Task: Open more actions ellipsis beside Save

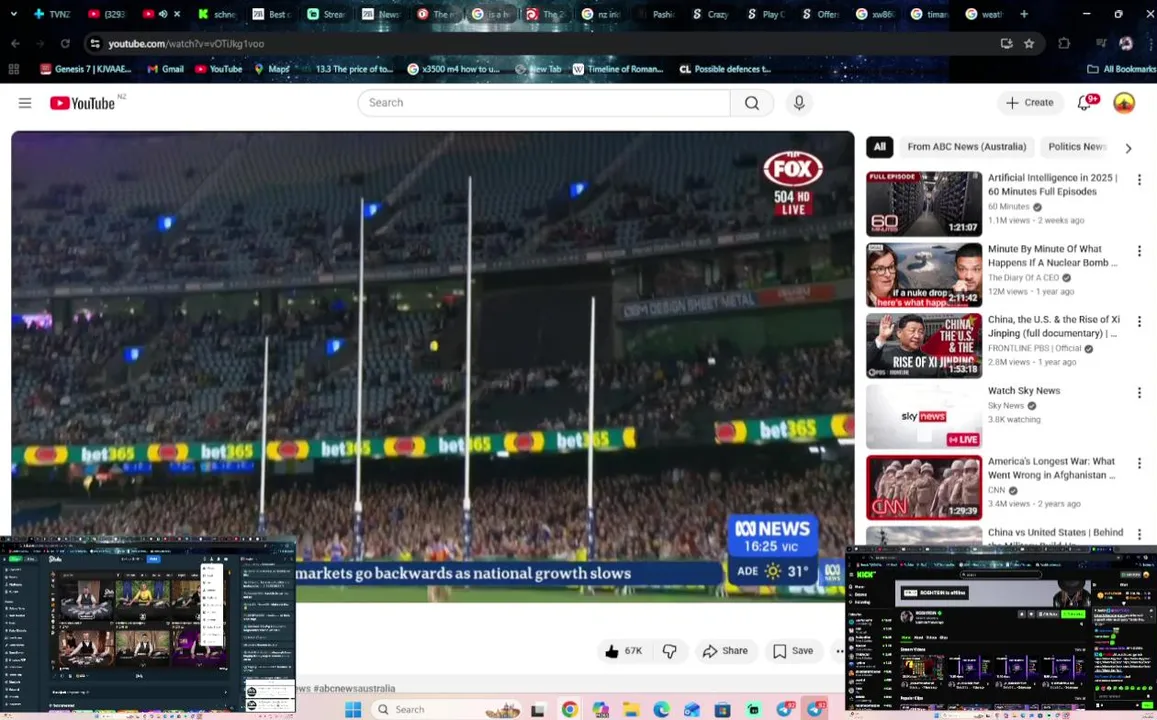Action: (839, 651)
